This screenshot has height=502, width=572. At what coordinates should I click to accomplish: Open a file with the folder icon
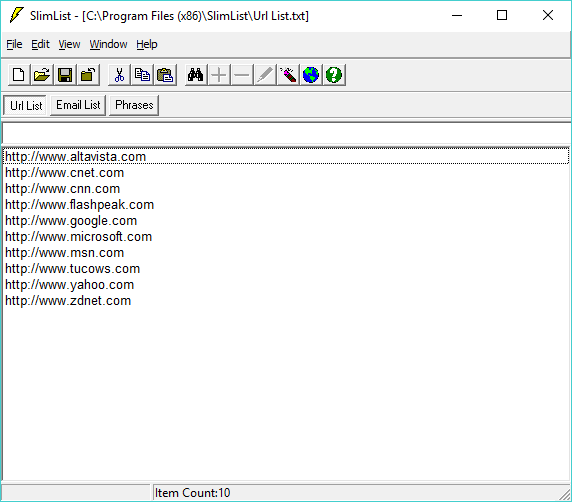click(x=42, y=75)
